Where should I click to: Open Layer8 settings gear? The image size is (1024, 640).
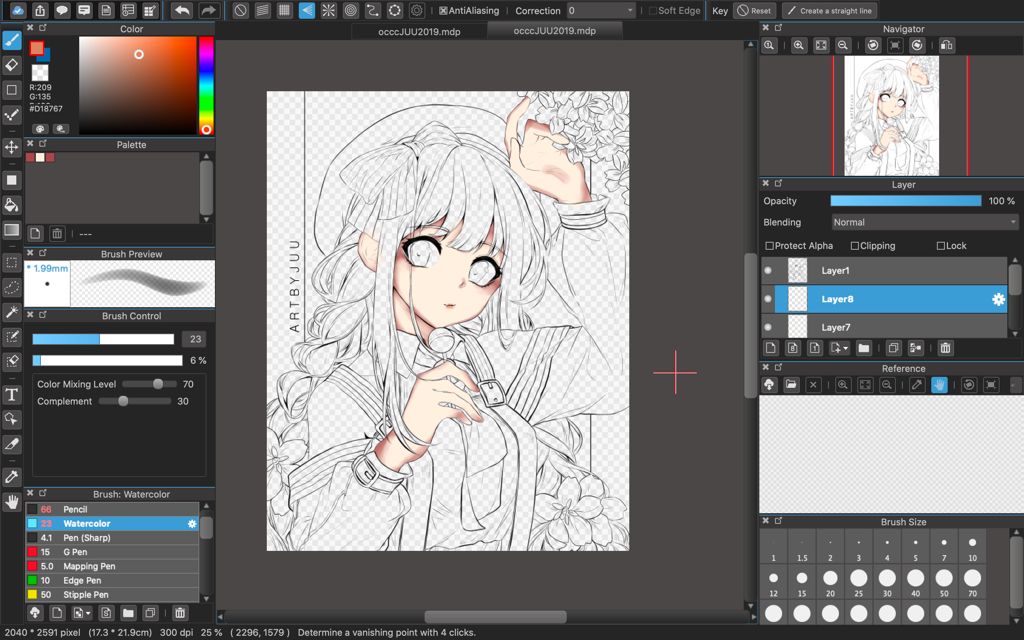click(x=998, y=299)
